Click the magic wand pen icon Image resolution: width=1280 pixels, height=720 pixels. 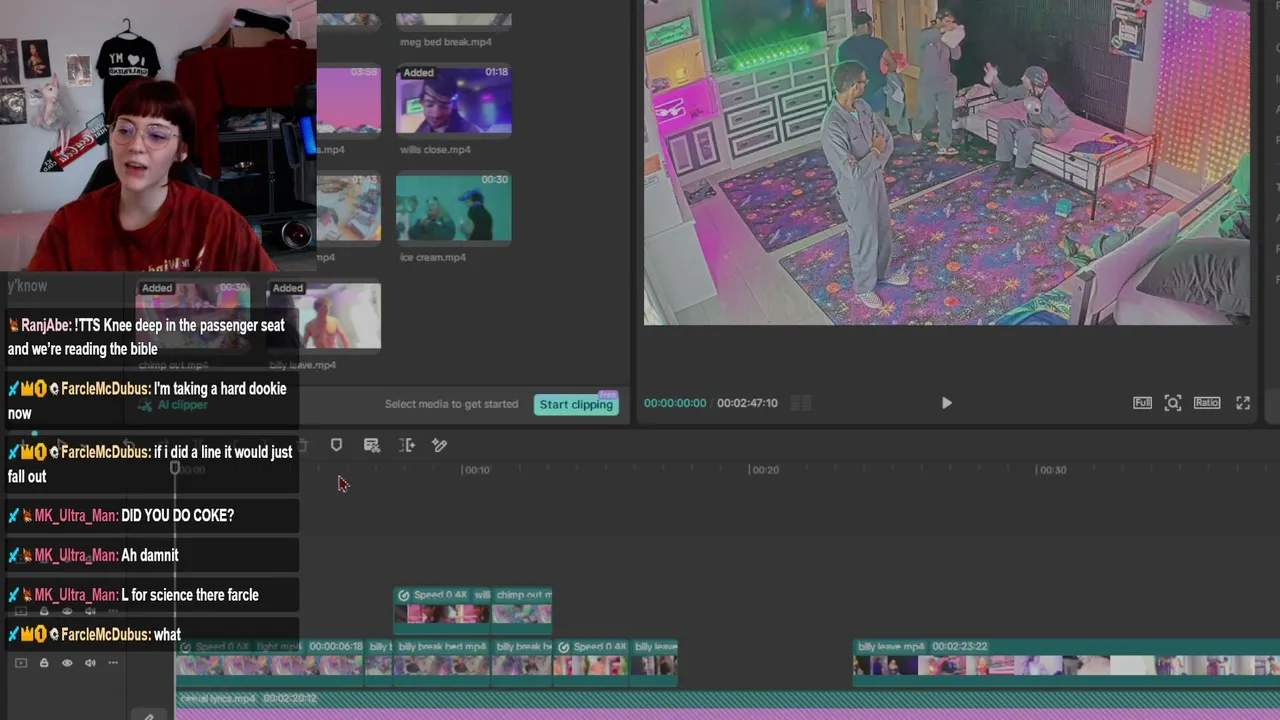point(440,445)
